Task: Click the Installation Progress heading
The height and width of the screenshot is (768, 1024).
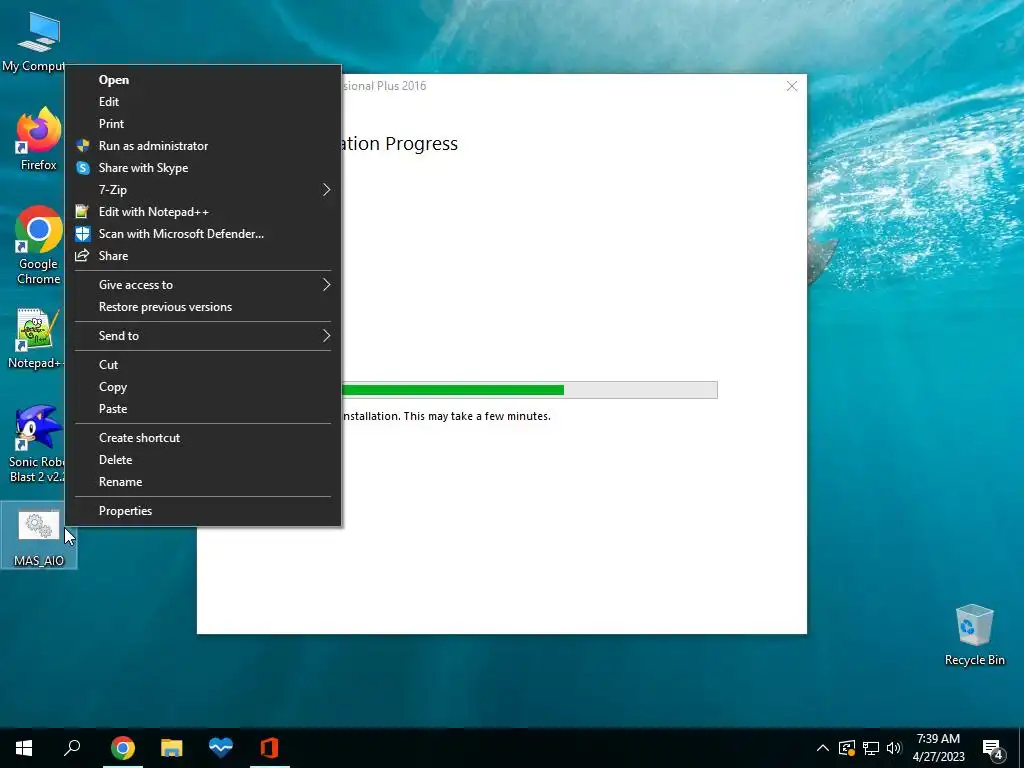Action: 400,144
